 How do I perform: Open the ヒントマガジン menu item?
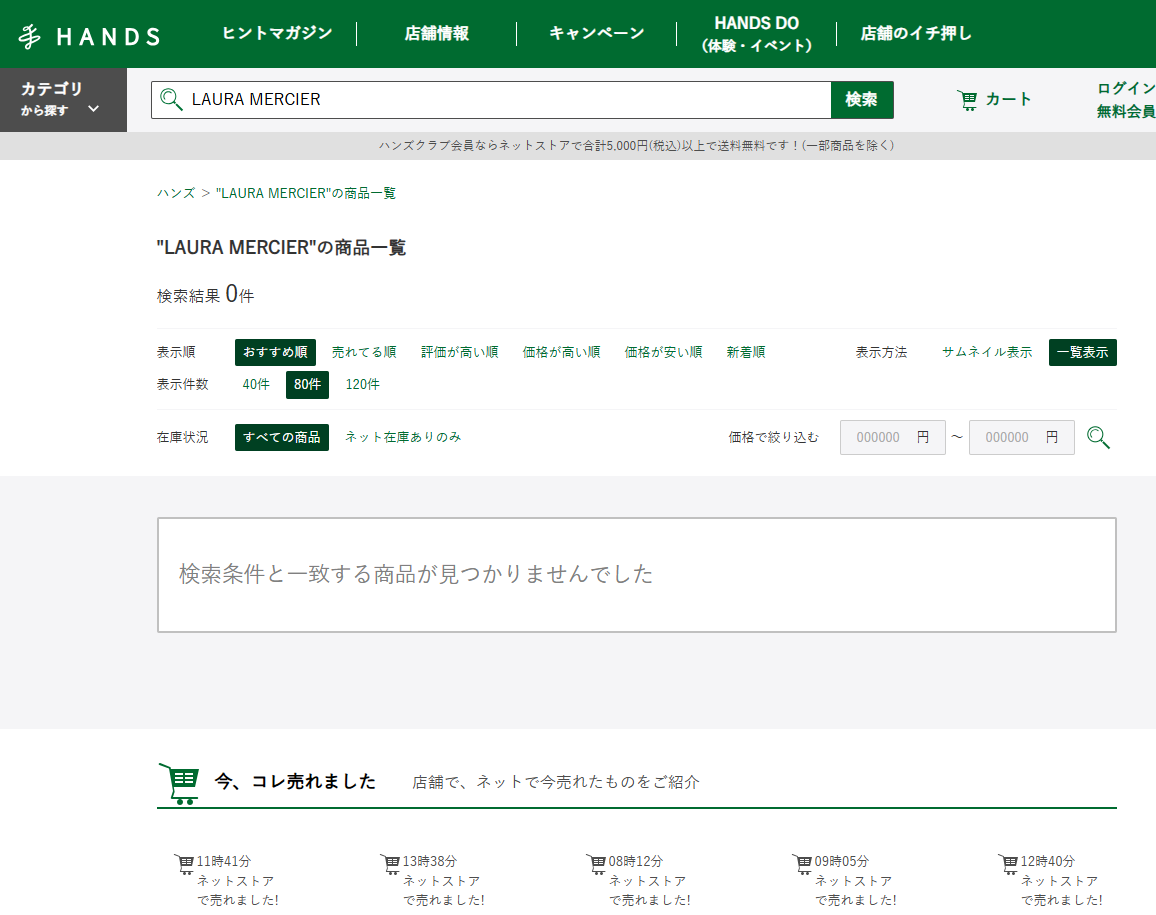coord(277,33)
